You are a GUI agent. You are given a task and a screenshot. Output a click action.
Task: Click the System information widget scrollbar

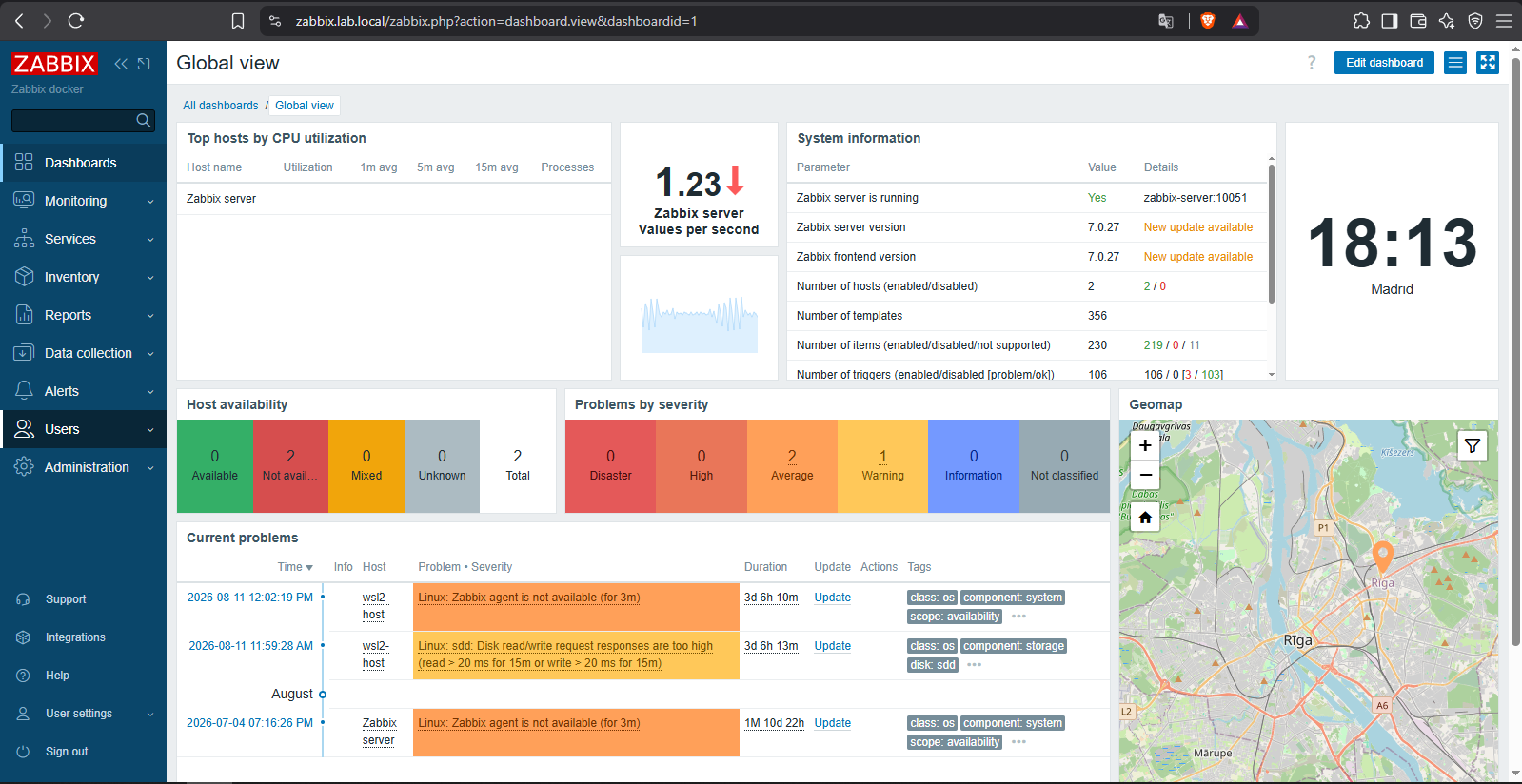coord(1272,233)
